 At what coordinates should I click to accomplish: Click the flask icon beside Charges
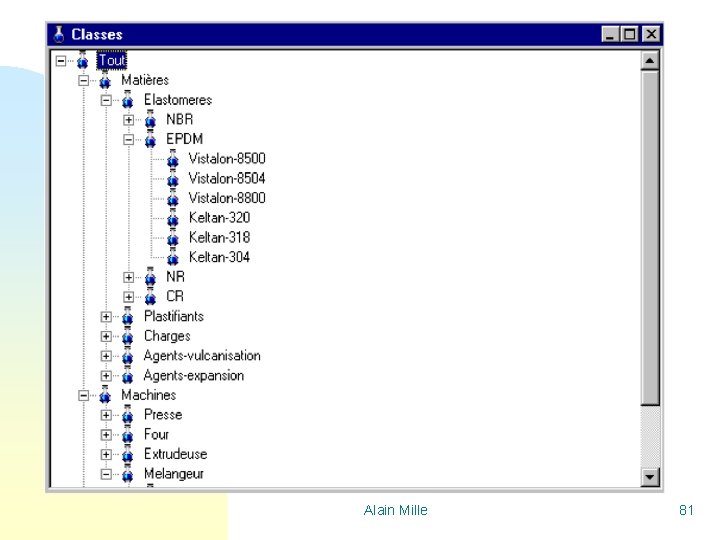click(x=128, y=337)
